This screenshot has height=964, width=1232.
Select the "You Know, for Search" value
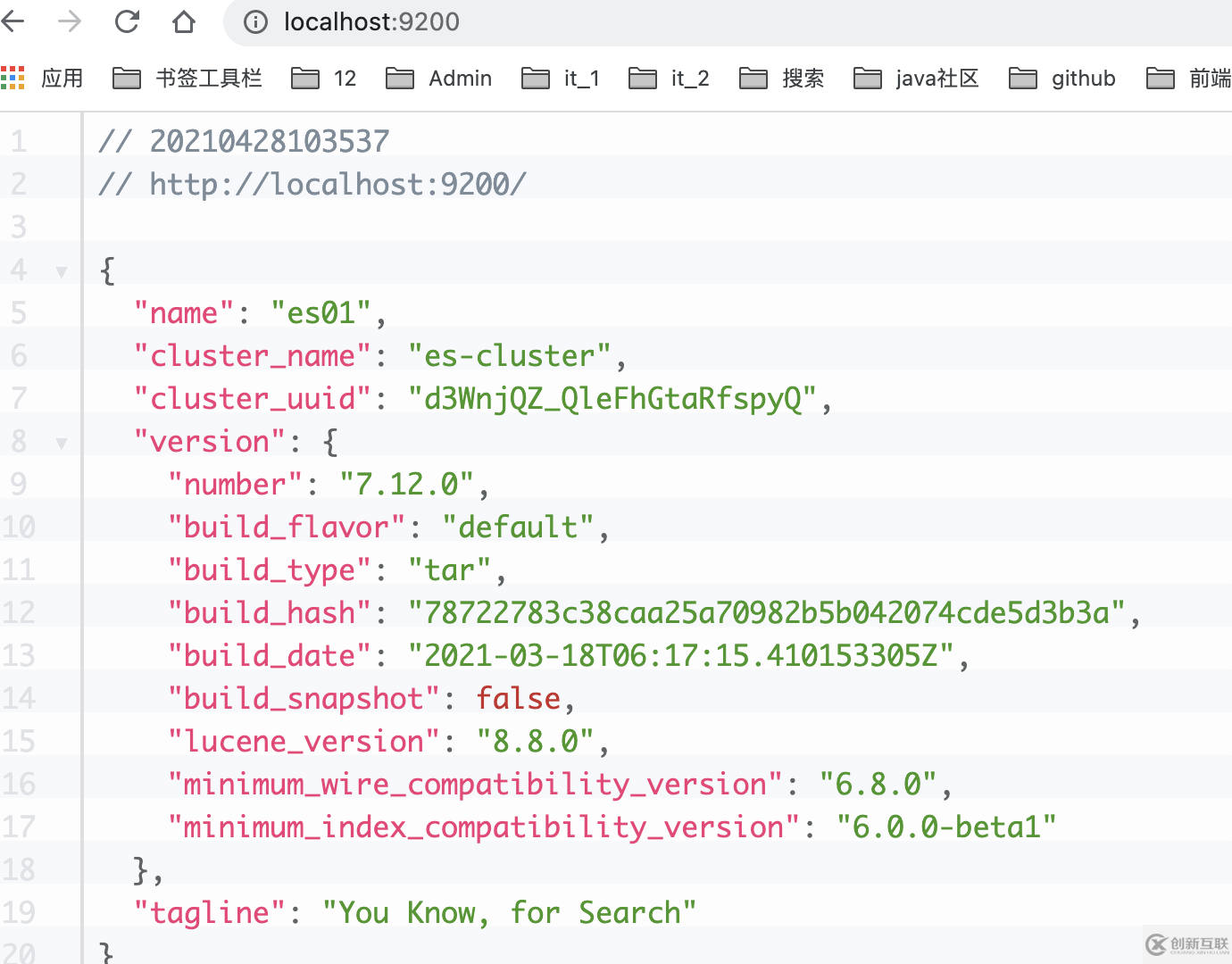509,913
